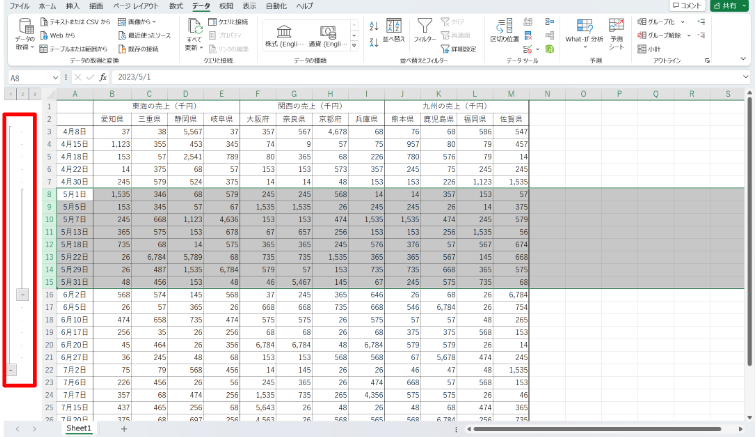Open the Outline (アウトライン) dialog launcher

707,61
